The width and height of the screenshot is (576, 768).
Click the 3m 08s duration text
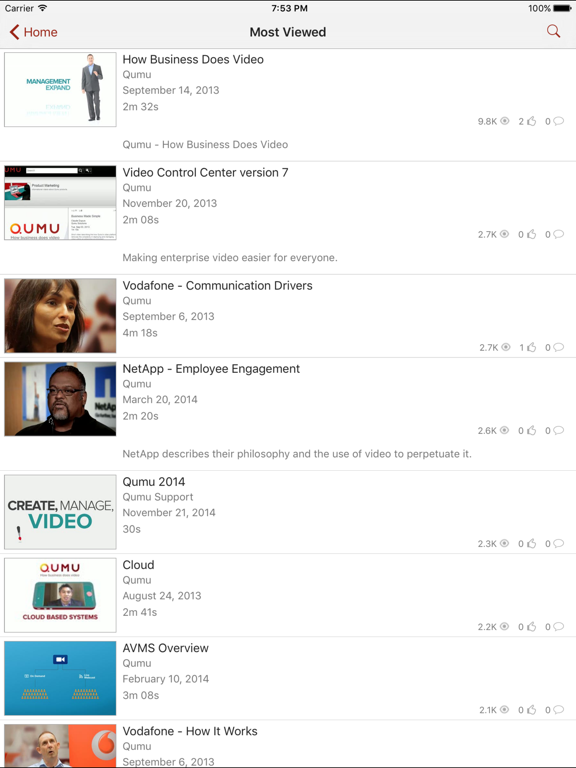pyautogui.click(x=141, y=695)
